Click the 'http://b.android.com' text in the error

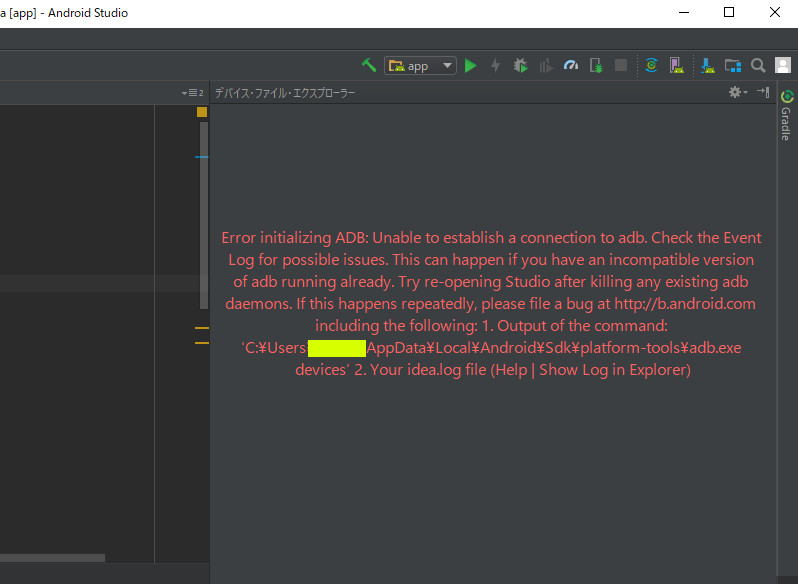[685, 304]
